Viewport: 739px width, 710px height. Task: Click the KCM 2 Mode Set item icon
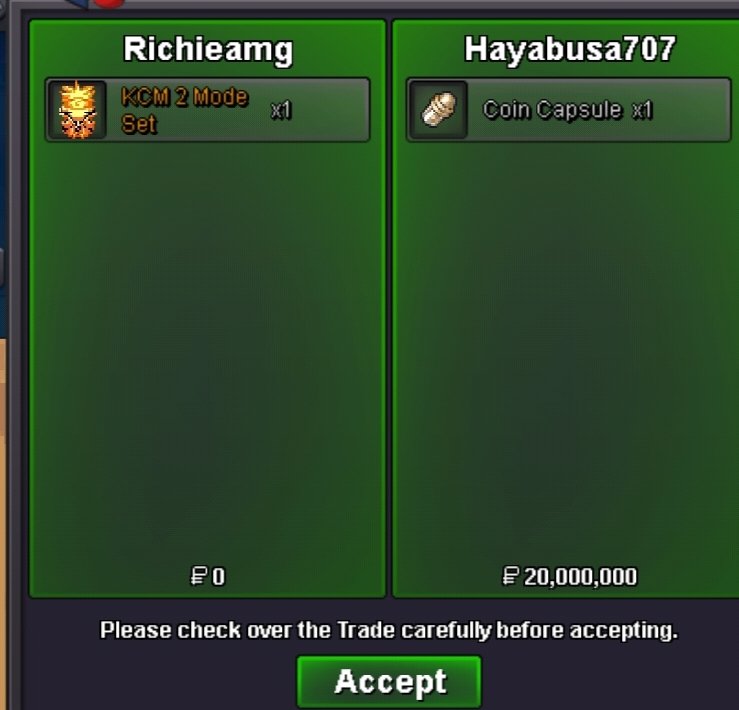(77, 110)
